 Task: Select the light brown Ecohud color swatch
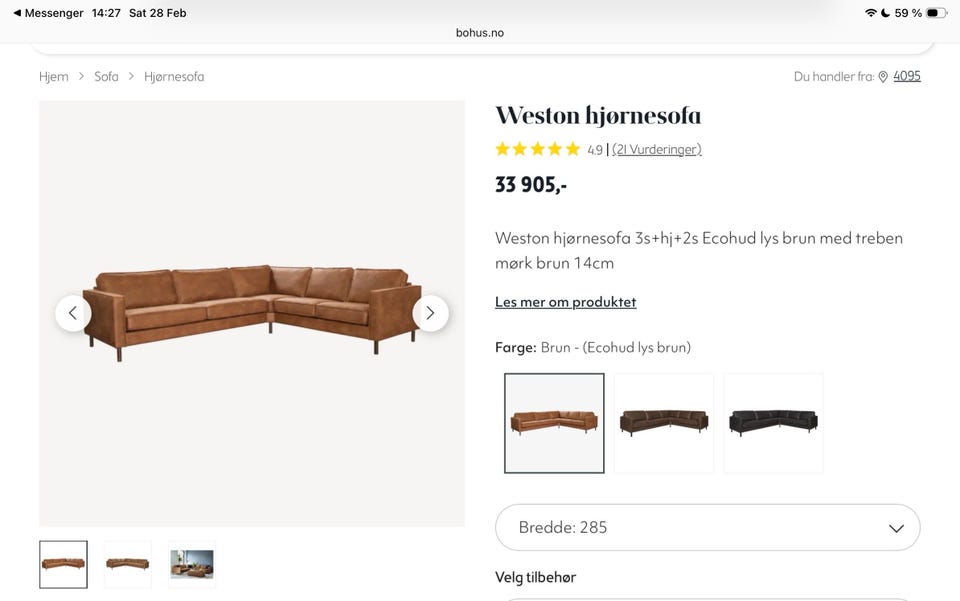[x=554, y=424]
